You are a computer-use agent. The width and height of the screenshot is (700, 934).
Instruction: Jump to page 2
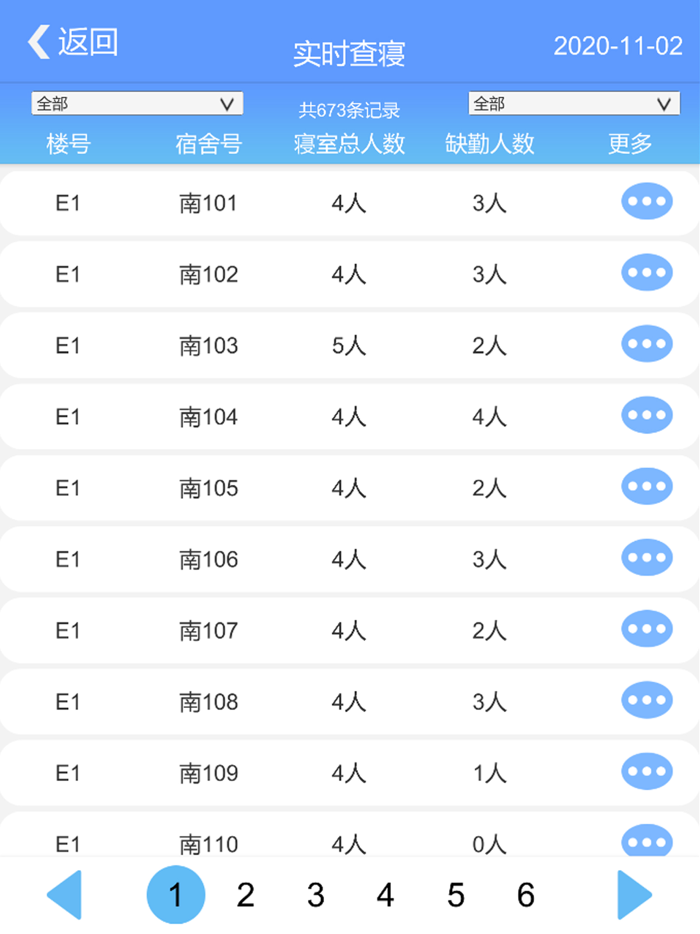(x=245, y=895)
